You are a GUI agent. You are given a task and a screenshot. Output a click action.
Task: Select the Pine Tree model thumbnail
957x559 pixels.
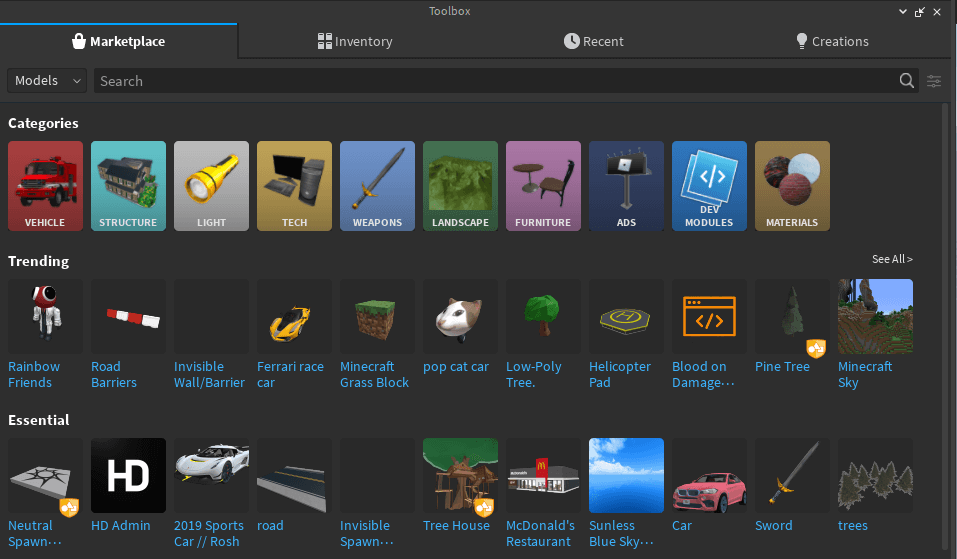[x=792, y=316]
